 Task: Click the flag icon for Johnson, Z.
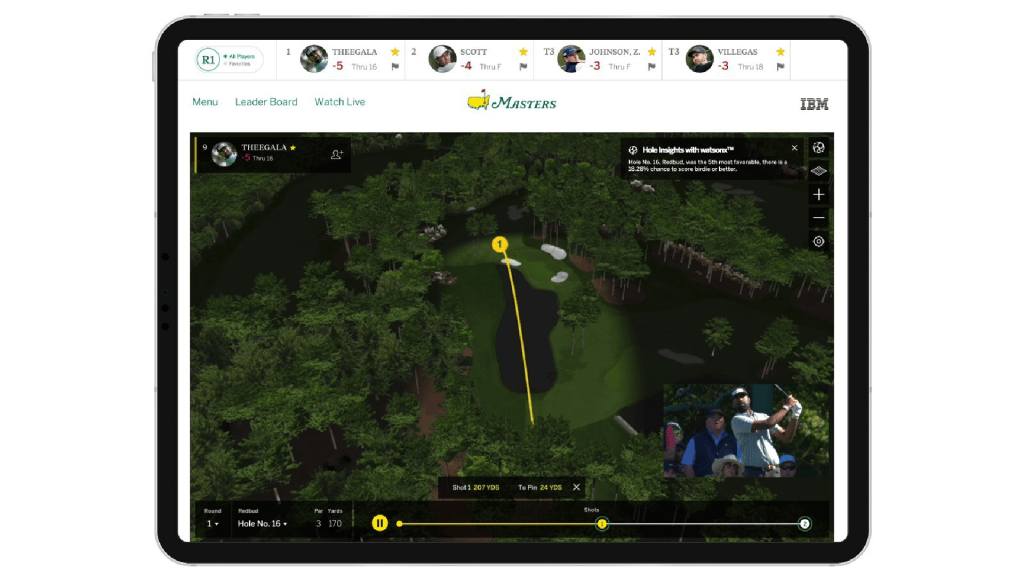652,67
